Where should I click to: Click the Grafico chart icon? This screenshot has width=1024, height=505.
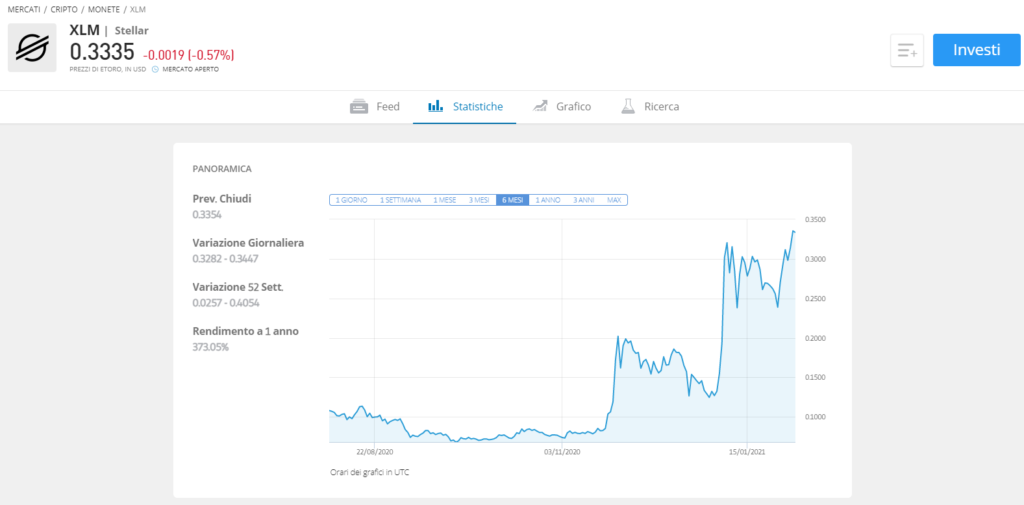[539, 106]
